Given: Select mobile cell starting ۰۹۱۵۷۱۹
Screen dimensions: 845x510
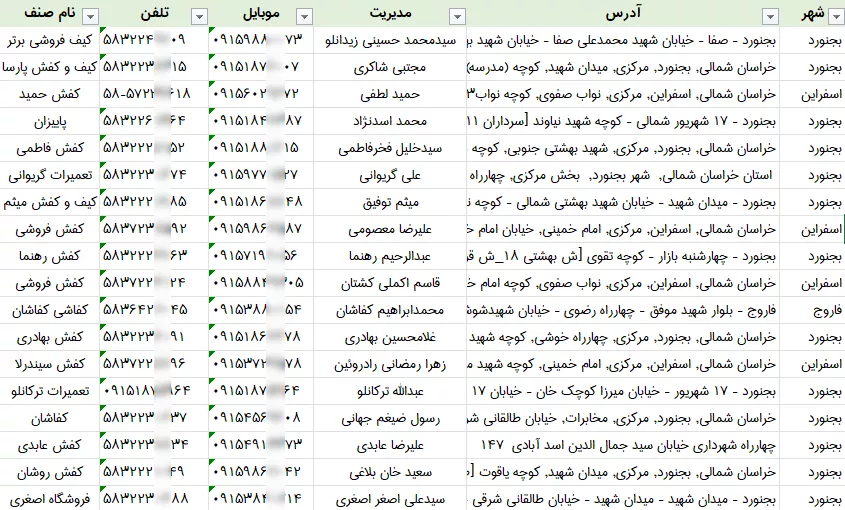Looking at the screenshot, I should coord(261,256).
